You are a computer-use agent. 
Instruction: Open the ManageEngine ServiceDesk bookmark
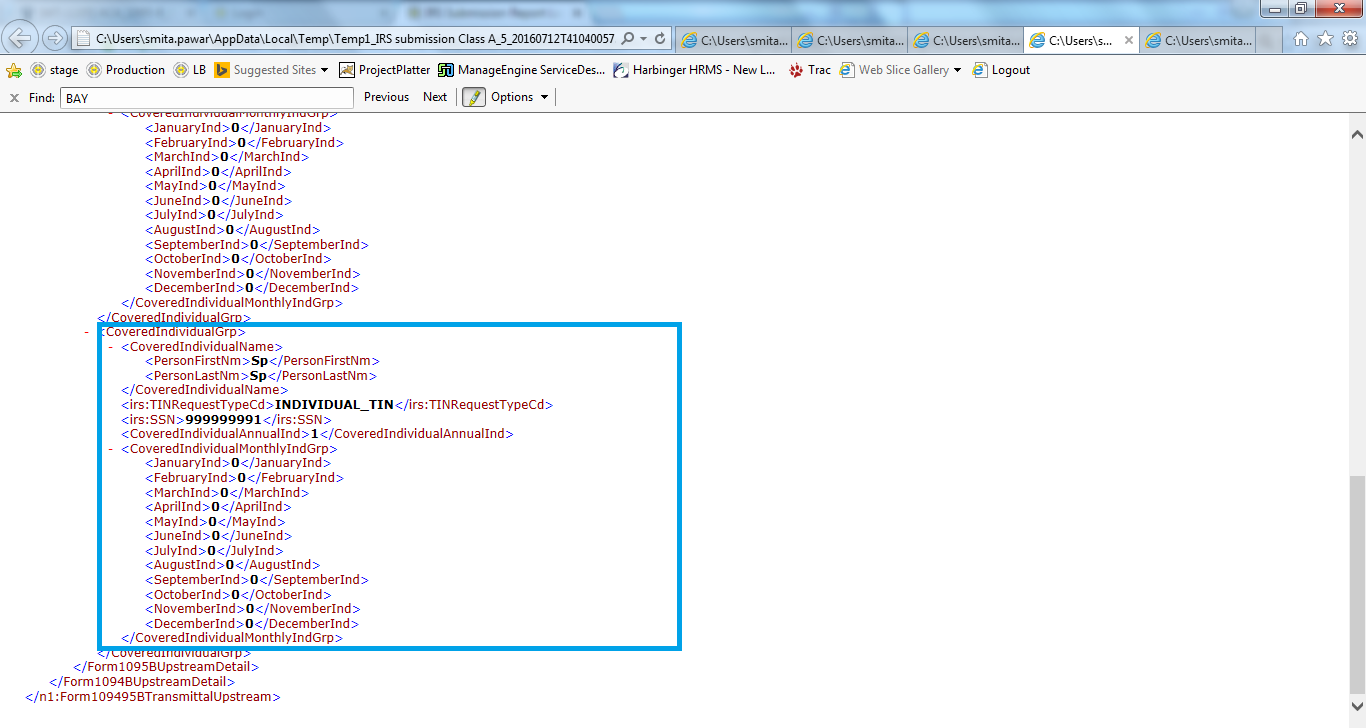click(x=521, y=70)
